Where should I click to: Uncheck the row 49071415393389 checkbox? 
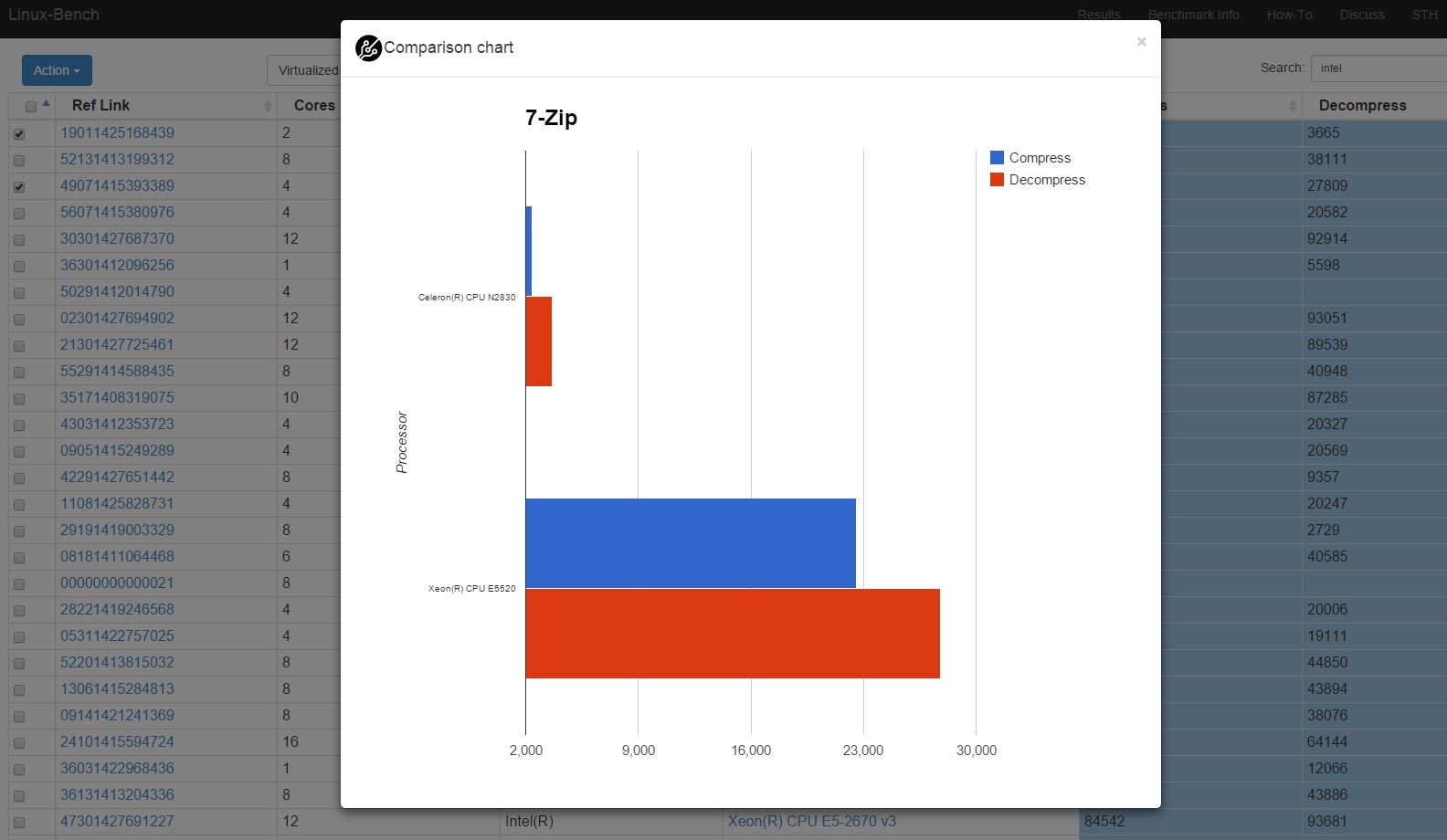(x=19, y=187)
